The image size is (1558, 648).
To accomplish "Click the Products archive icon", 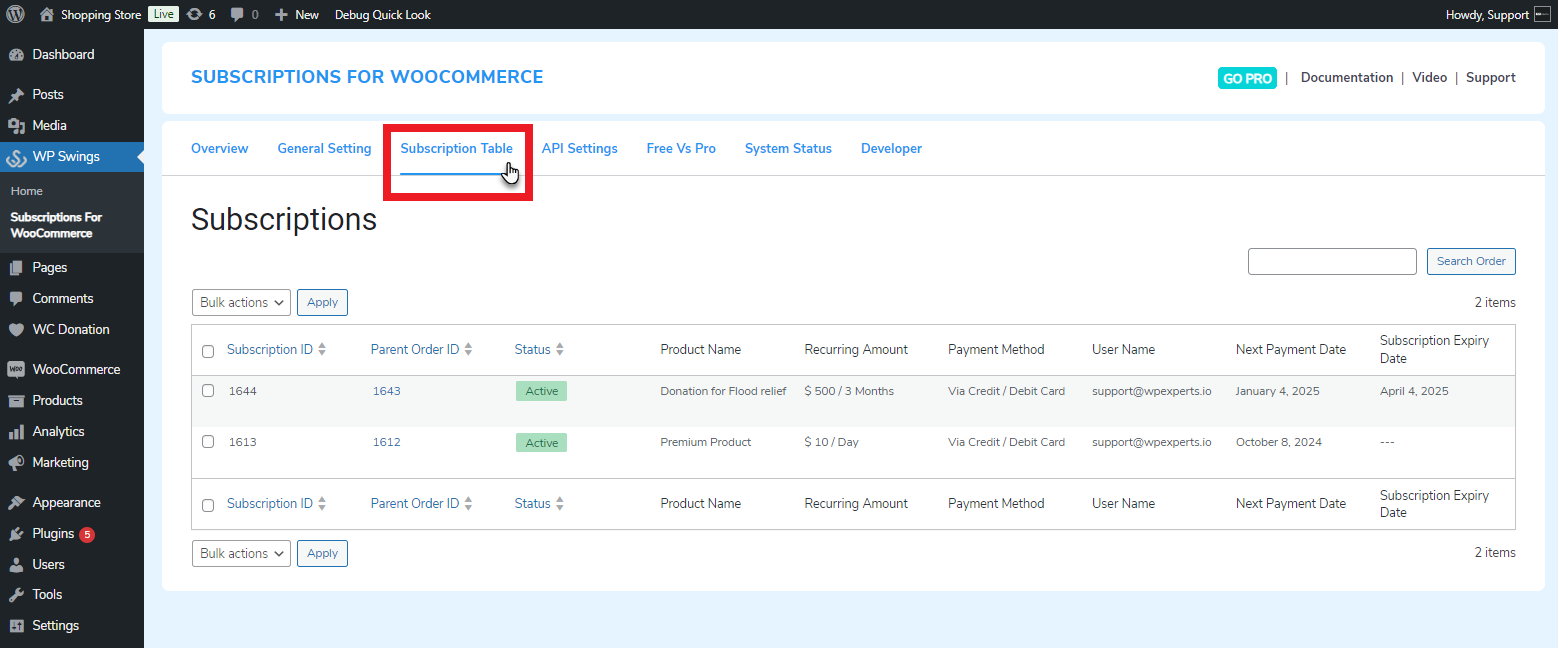I will (16, 401).
